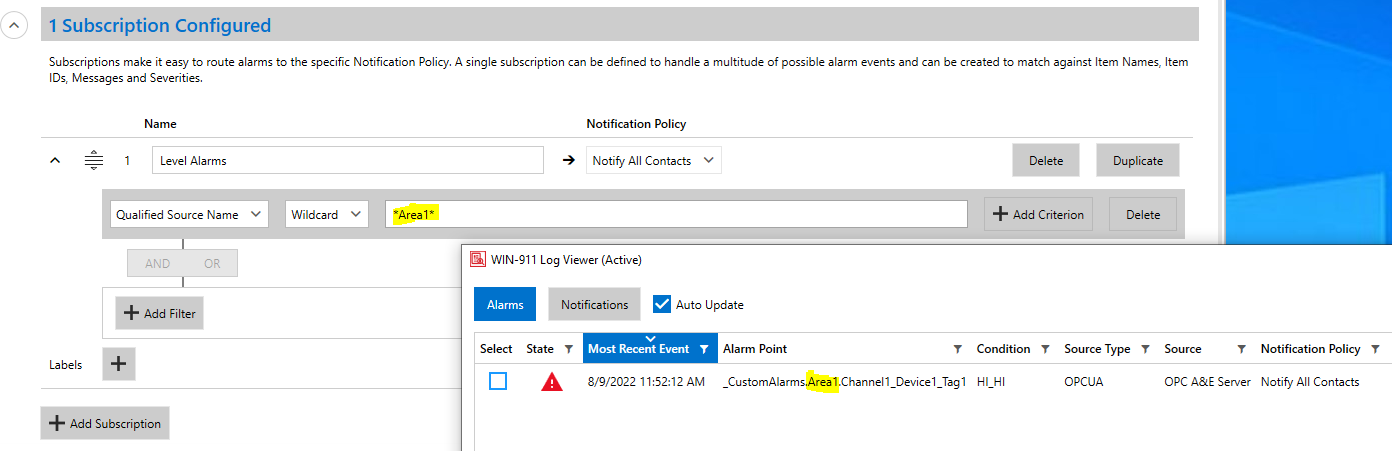Click the arrow icon before Notification Policy dropdown
The height and width of the screenshot is (451, 1392).
(x=568, y=160)
